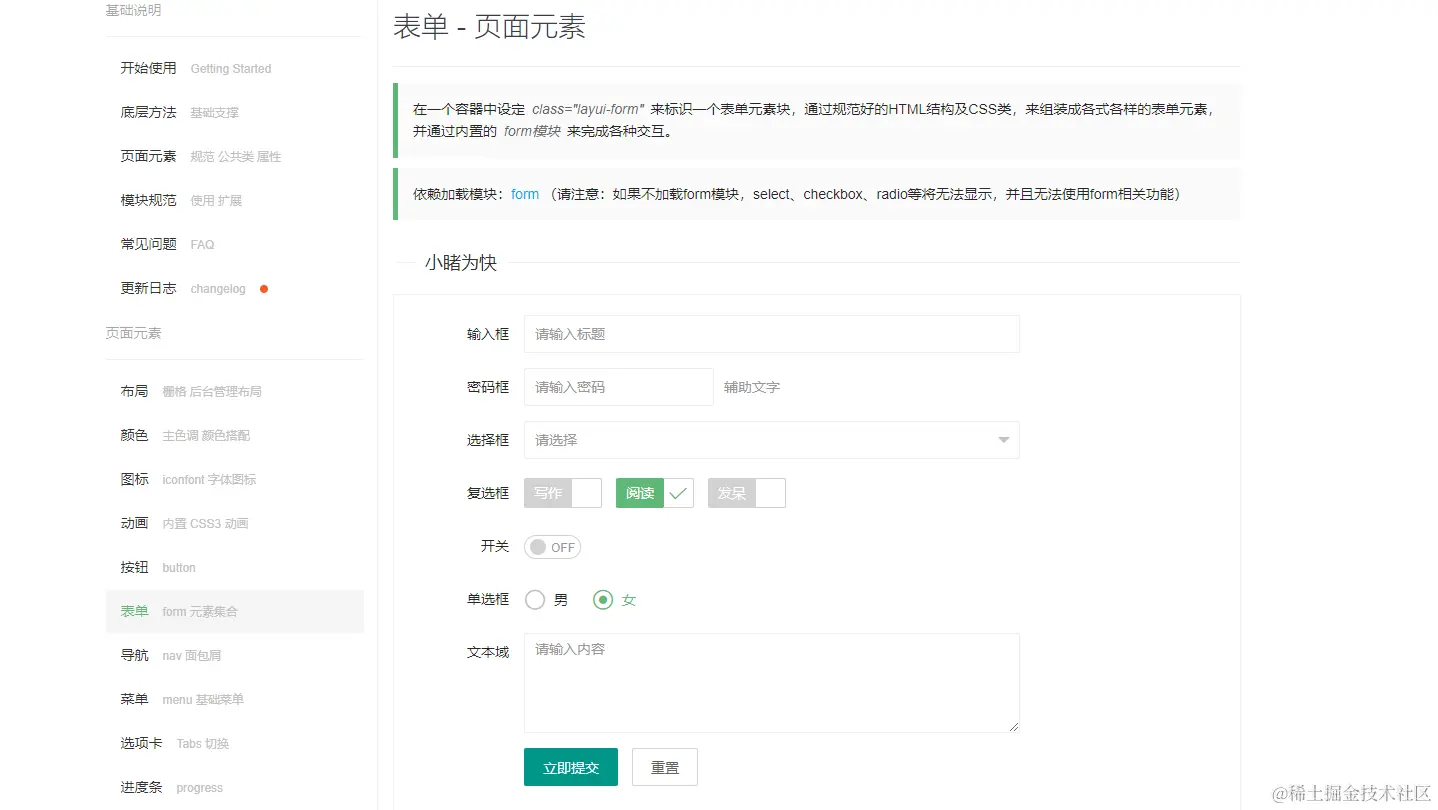Click the 表单 - 页面元素 page heading
Image resolution: width=1438 pixels, height=810 pixels.
pos(489,27)
